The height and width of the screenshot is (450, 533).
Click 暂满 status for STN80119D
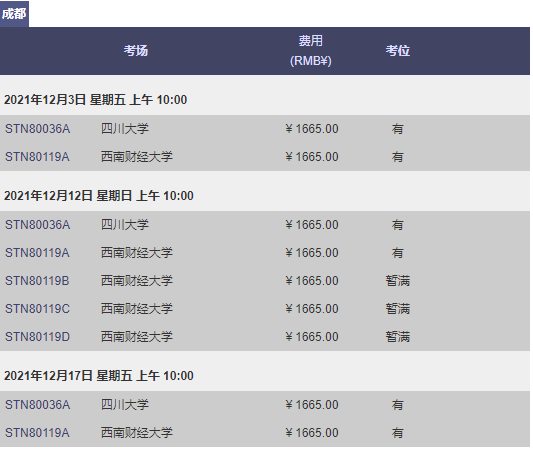(397, 336)
